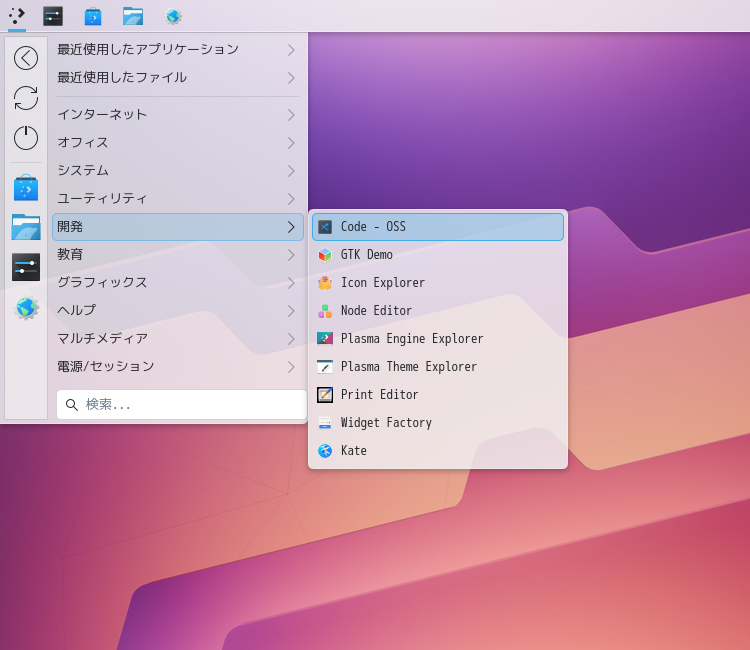750x650 pixels.
Task: Expand the インターネット category arrow
Action: point(291,115)
